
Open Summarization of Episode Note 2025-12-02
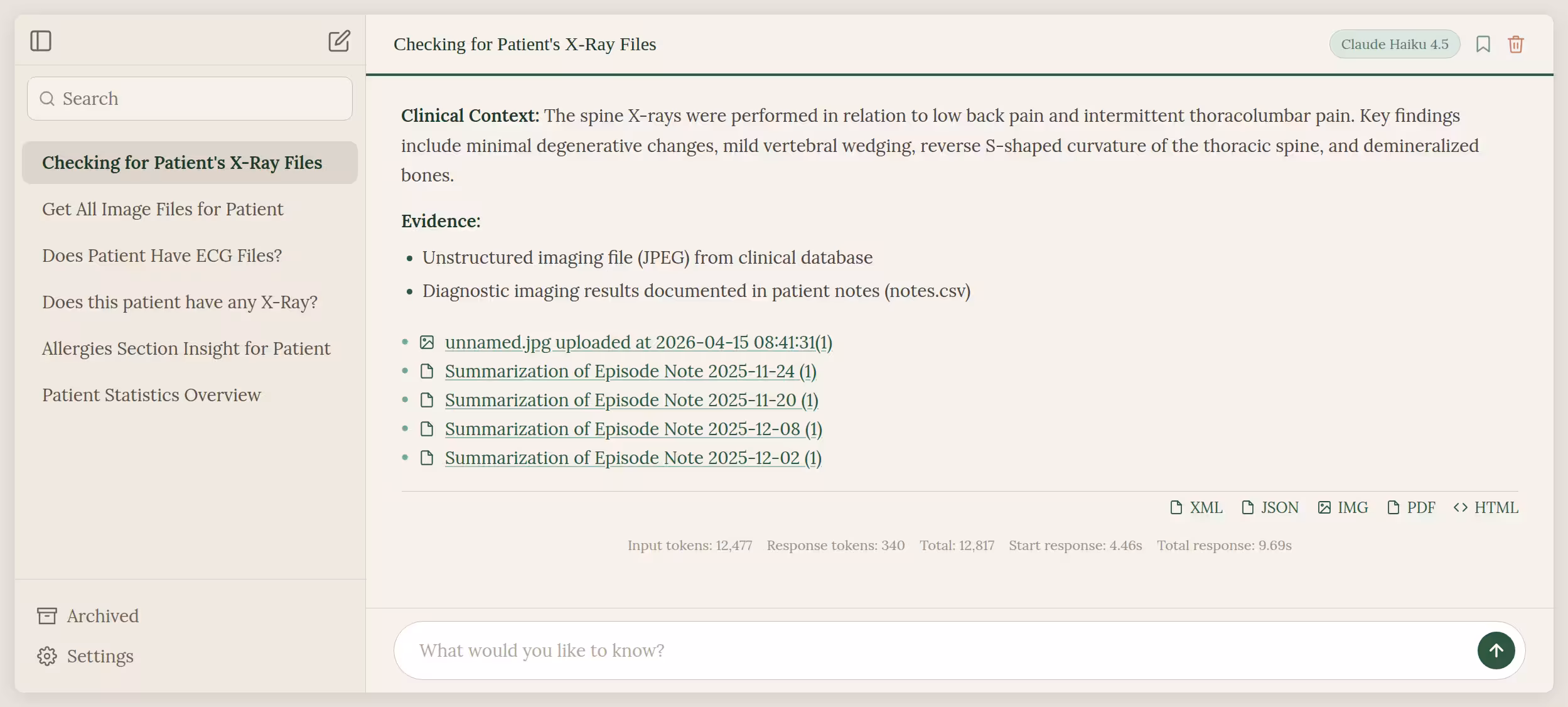click(x=633, y=458)
